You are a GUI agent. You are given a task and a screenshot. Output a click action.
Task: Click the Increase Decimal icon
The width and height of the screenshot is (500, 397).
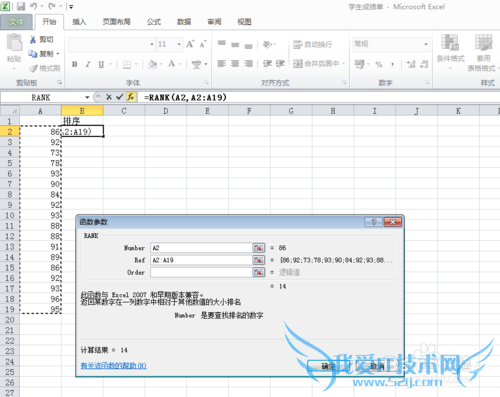tap(411, 64)
